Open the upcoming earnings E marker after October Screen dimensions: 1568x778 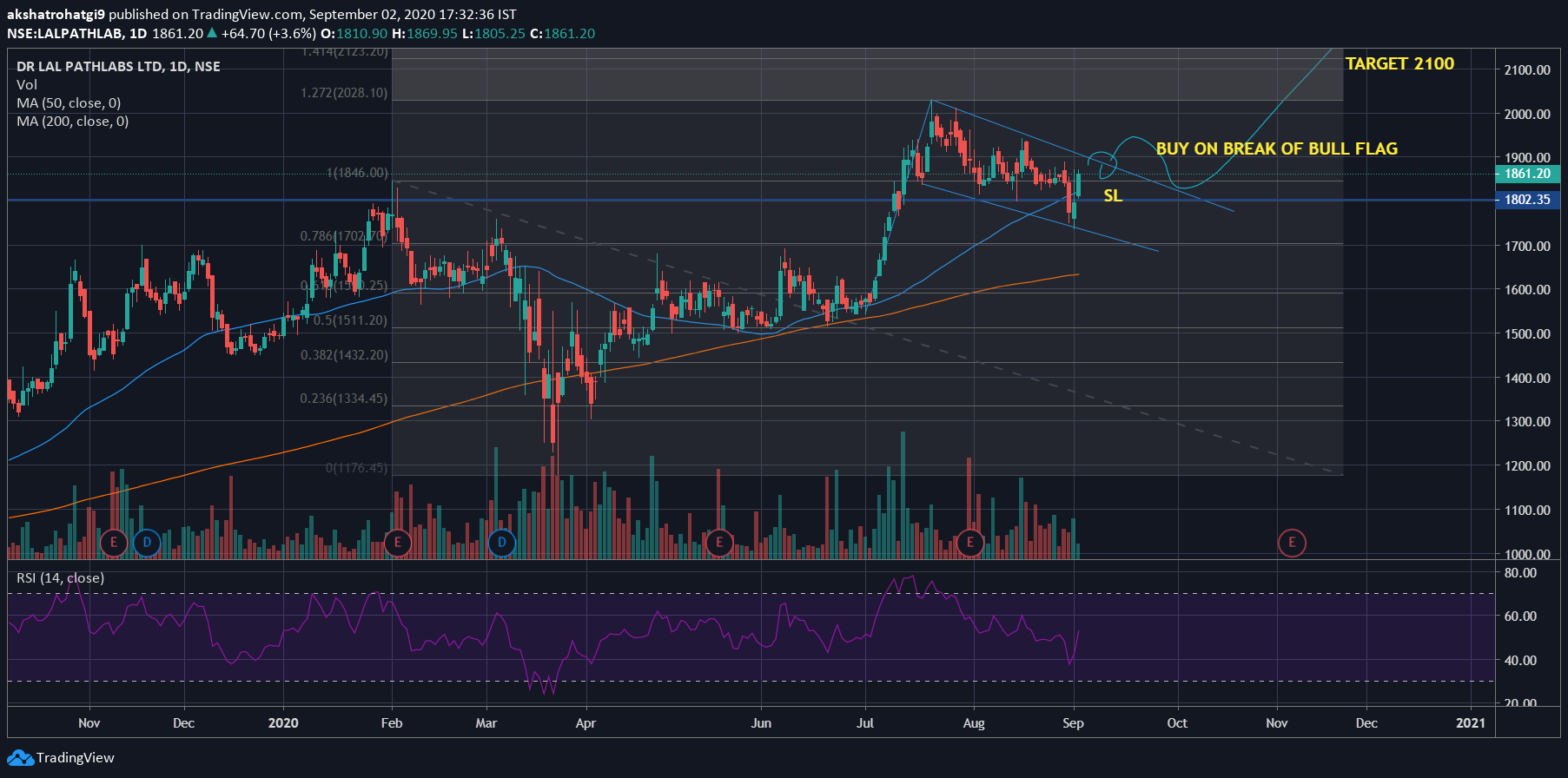[x=1292, y=543]
